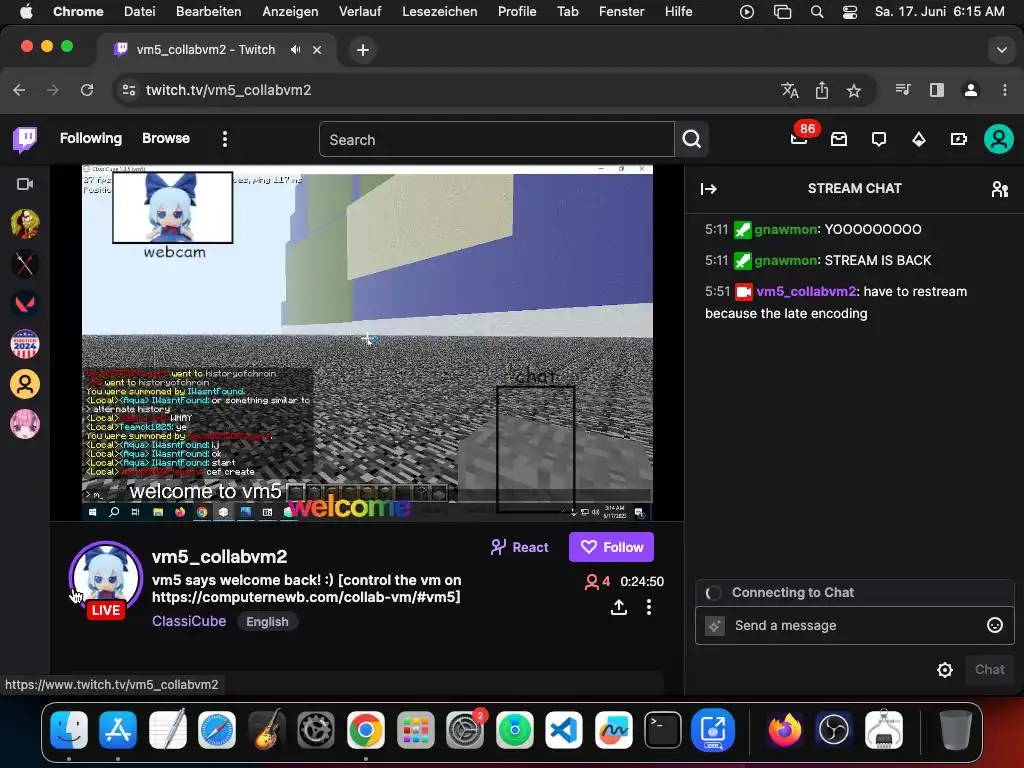The image size is (1024, 768).
Task: Open OBS Studio from the Dock
Action: (x=834, y=729)
